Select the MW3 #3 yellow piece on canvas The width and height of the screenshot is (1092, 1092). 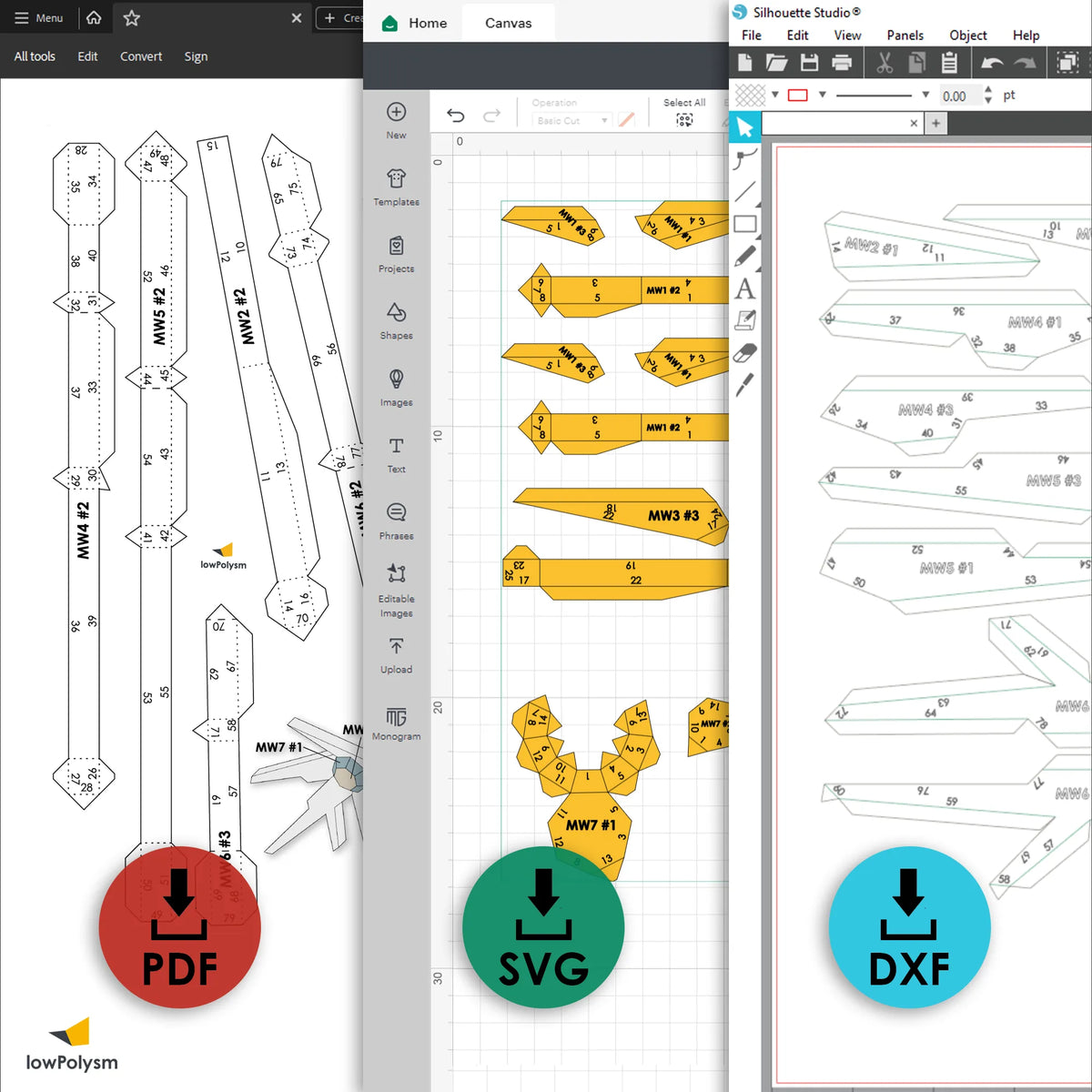[x=622, y=517]
